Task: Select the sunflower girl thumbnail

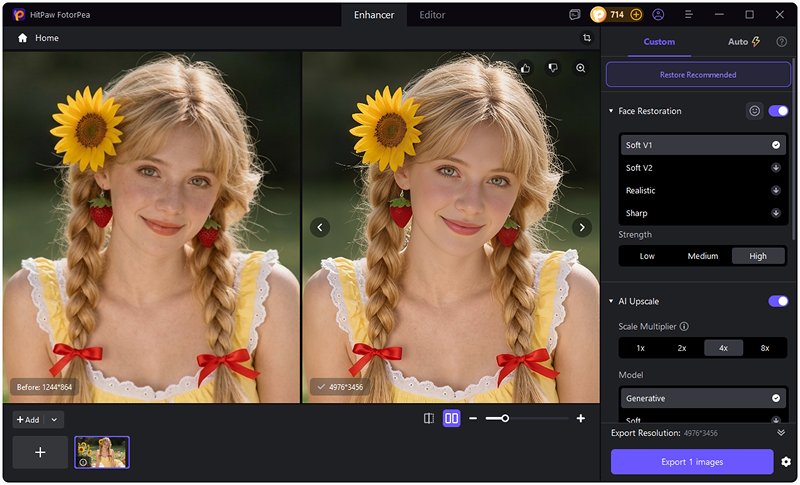Action: (102, 452)
